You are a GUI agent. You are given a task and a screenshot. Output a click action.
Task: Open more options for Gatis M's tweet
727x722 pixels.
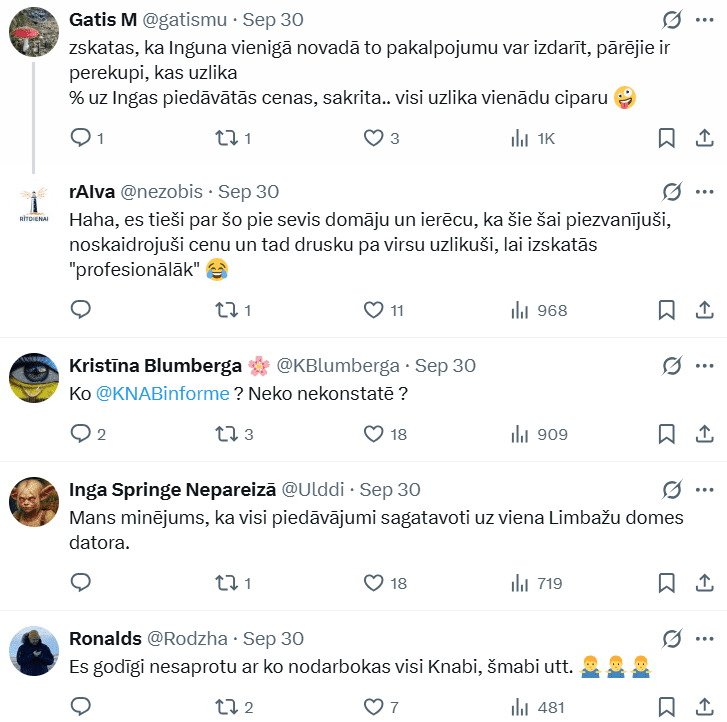(x=705, y=20)
